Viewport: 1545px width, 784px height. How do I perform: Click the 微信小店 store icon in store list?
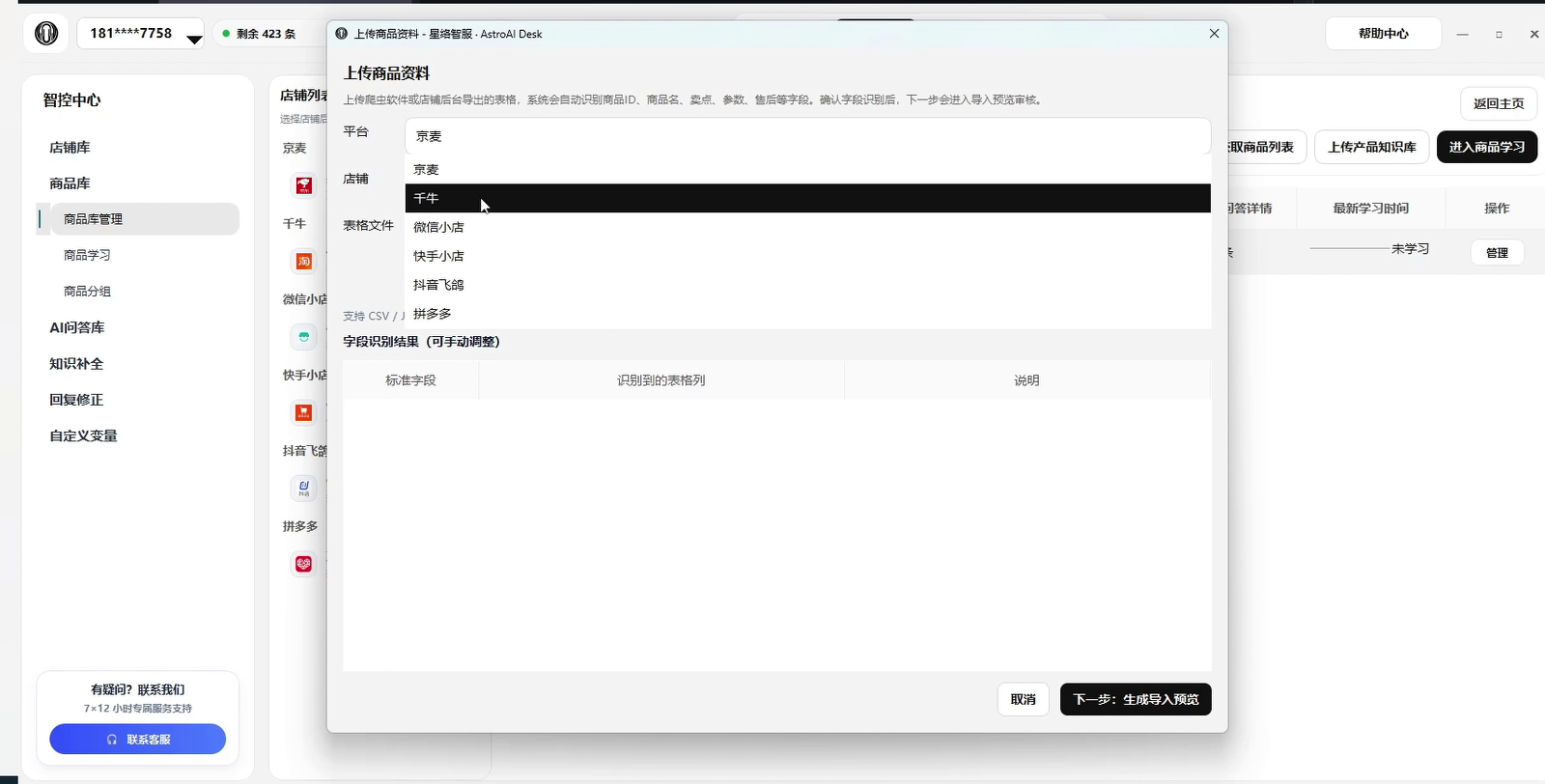[304, 337]
